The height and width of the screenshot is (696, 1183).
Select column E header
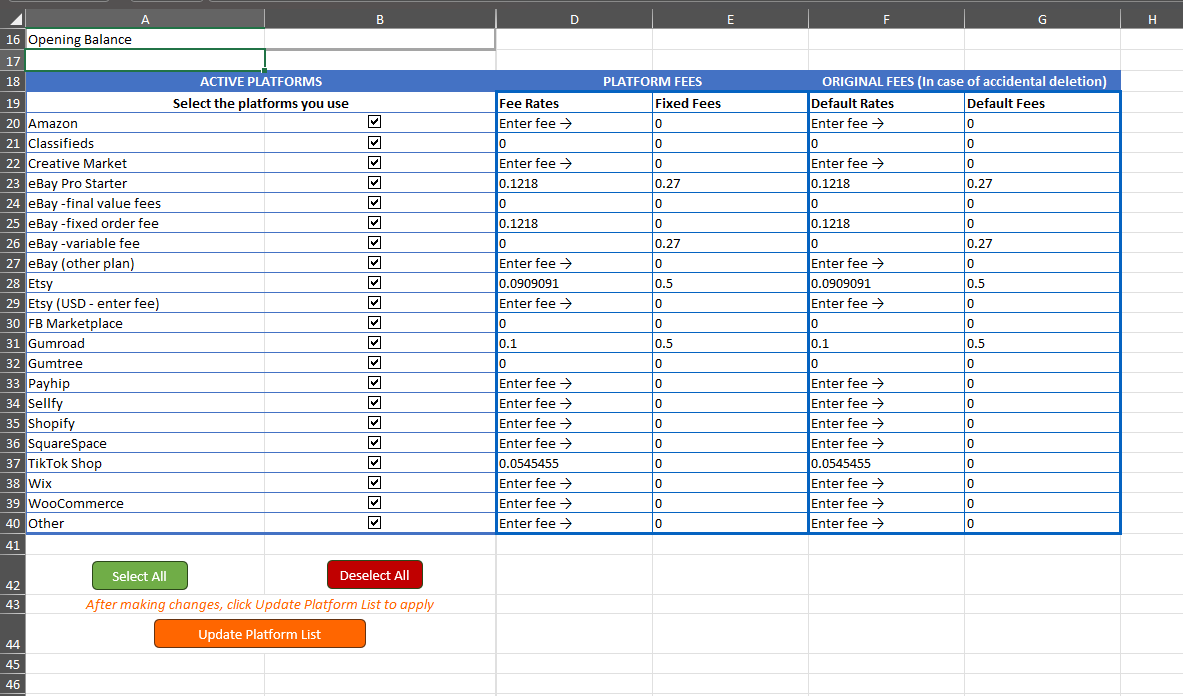click(730, 19)
